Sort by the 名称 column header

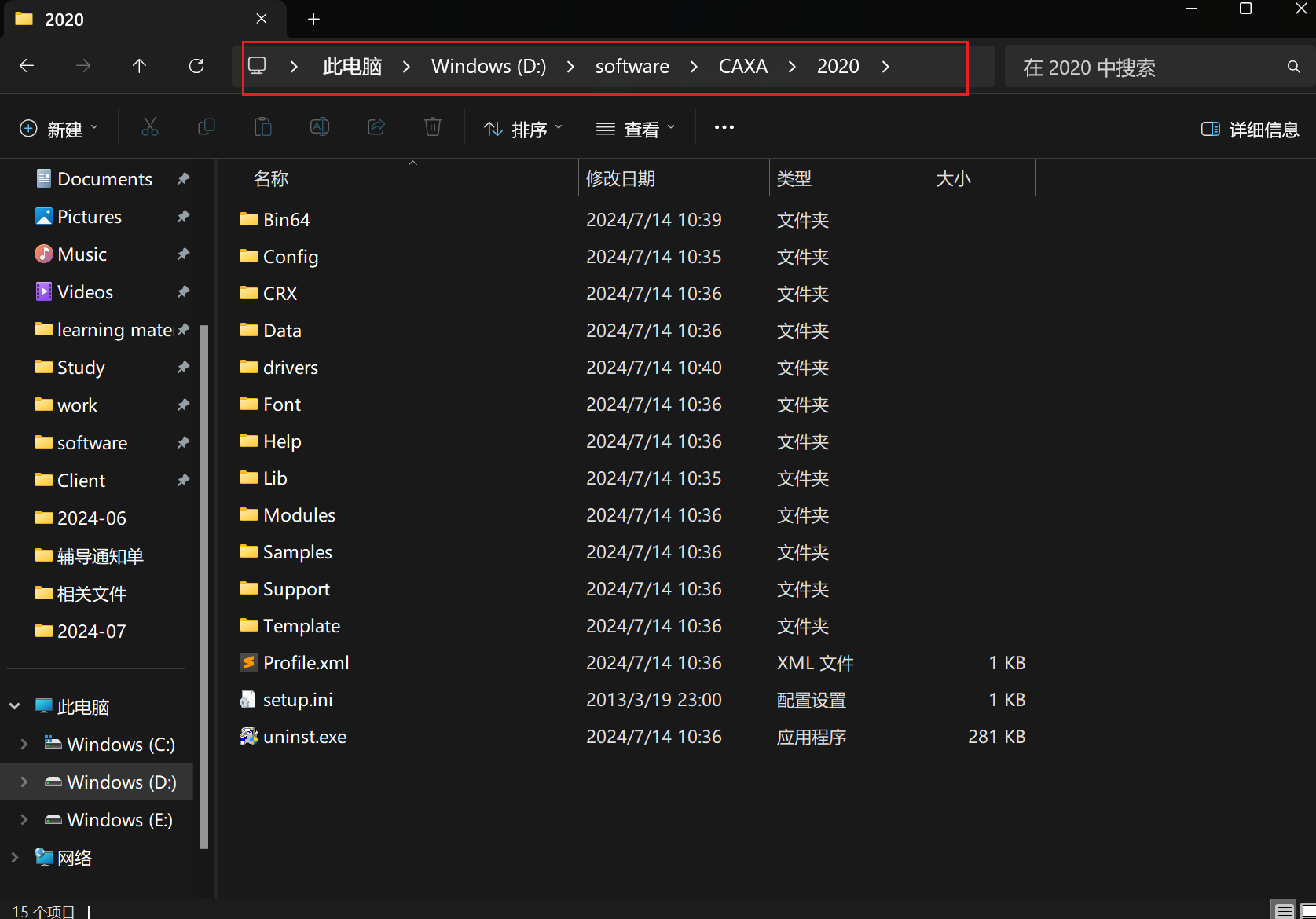point(271,179)
